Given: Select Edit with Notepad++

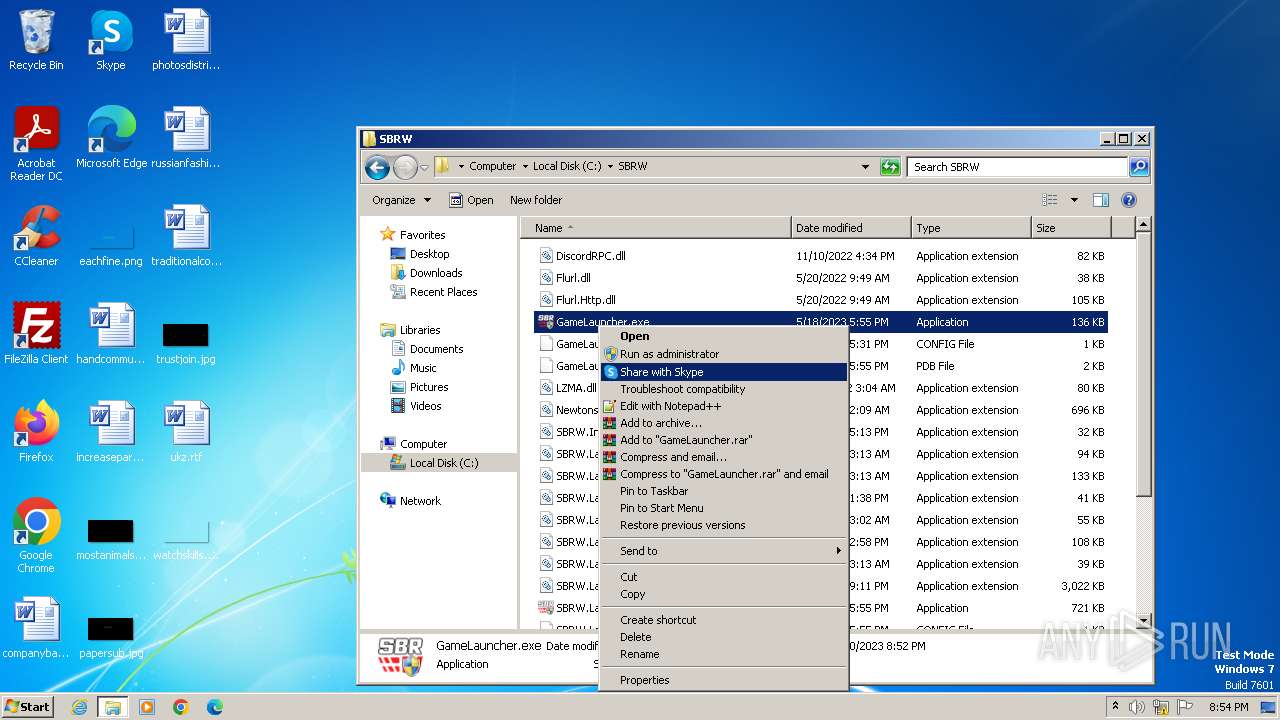Looking at the screenshot, I should [723, 406].
